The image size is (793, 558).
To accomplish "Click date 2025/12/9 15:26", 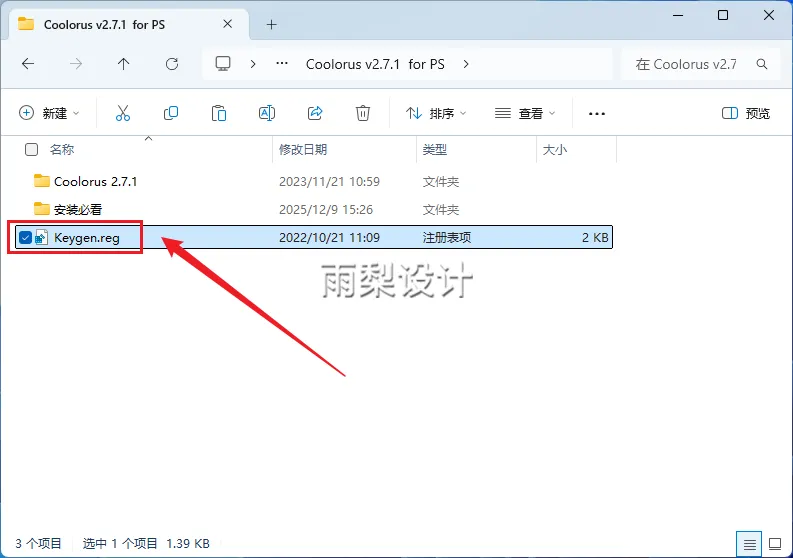I will 326,209.
